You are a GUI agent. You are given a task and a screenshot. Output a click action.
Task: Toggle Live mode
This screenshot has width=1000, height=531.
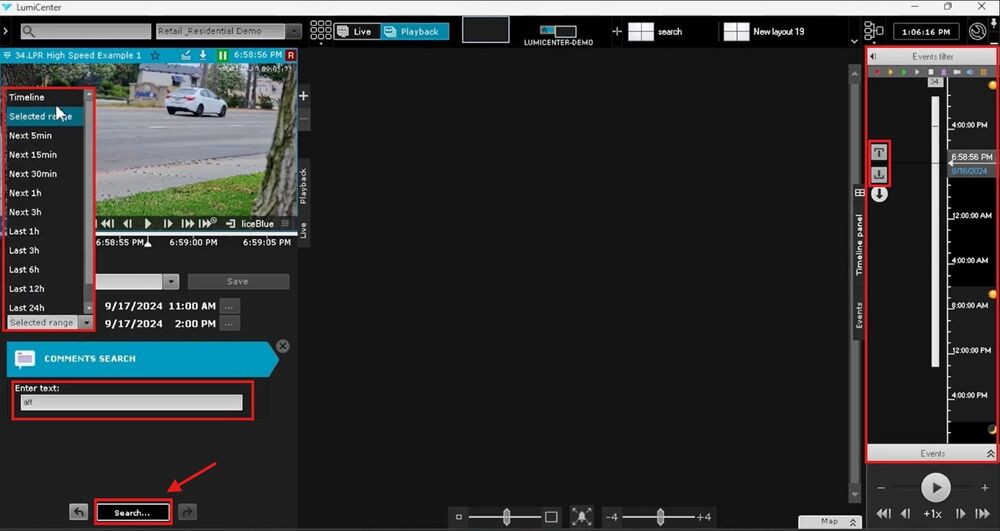coord(353,32)
